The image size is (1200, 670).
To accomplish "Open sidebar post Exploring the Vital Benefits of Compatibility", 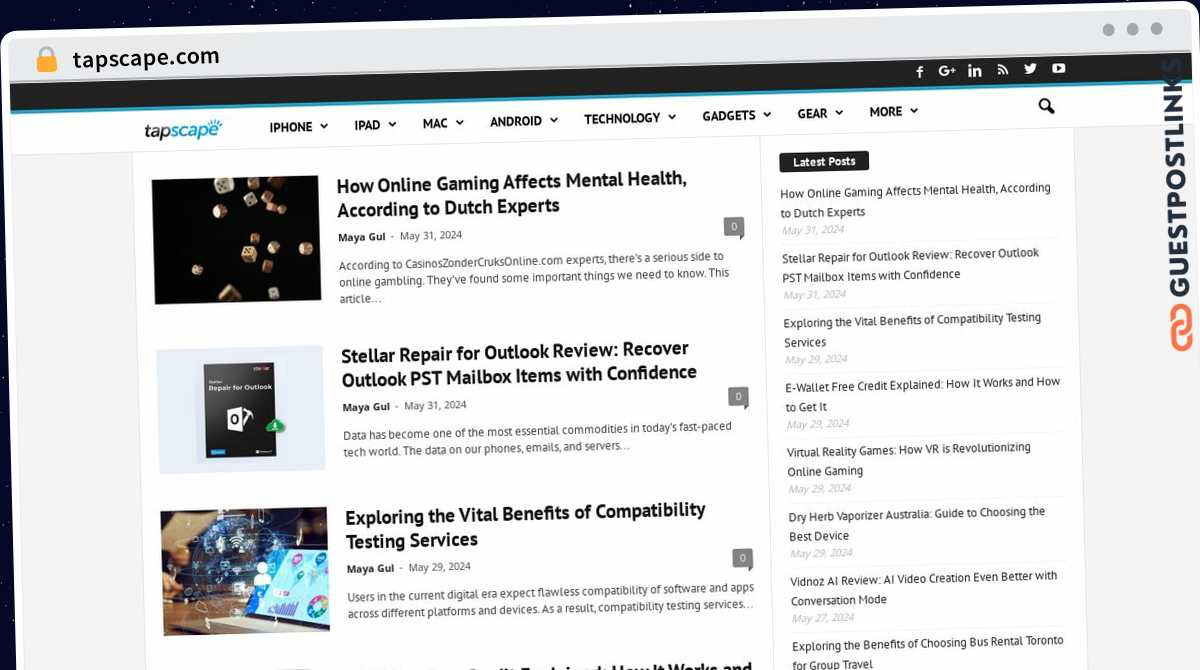I will pos(912,329).
